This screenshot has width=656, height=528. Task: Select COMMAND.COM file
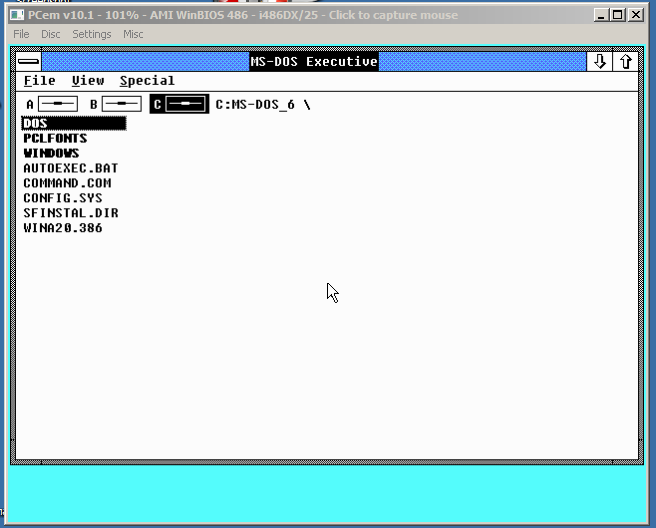coord(67,183)
